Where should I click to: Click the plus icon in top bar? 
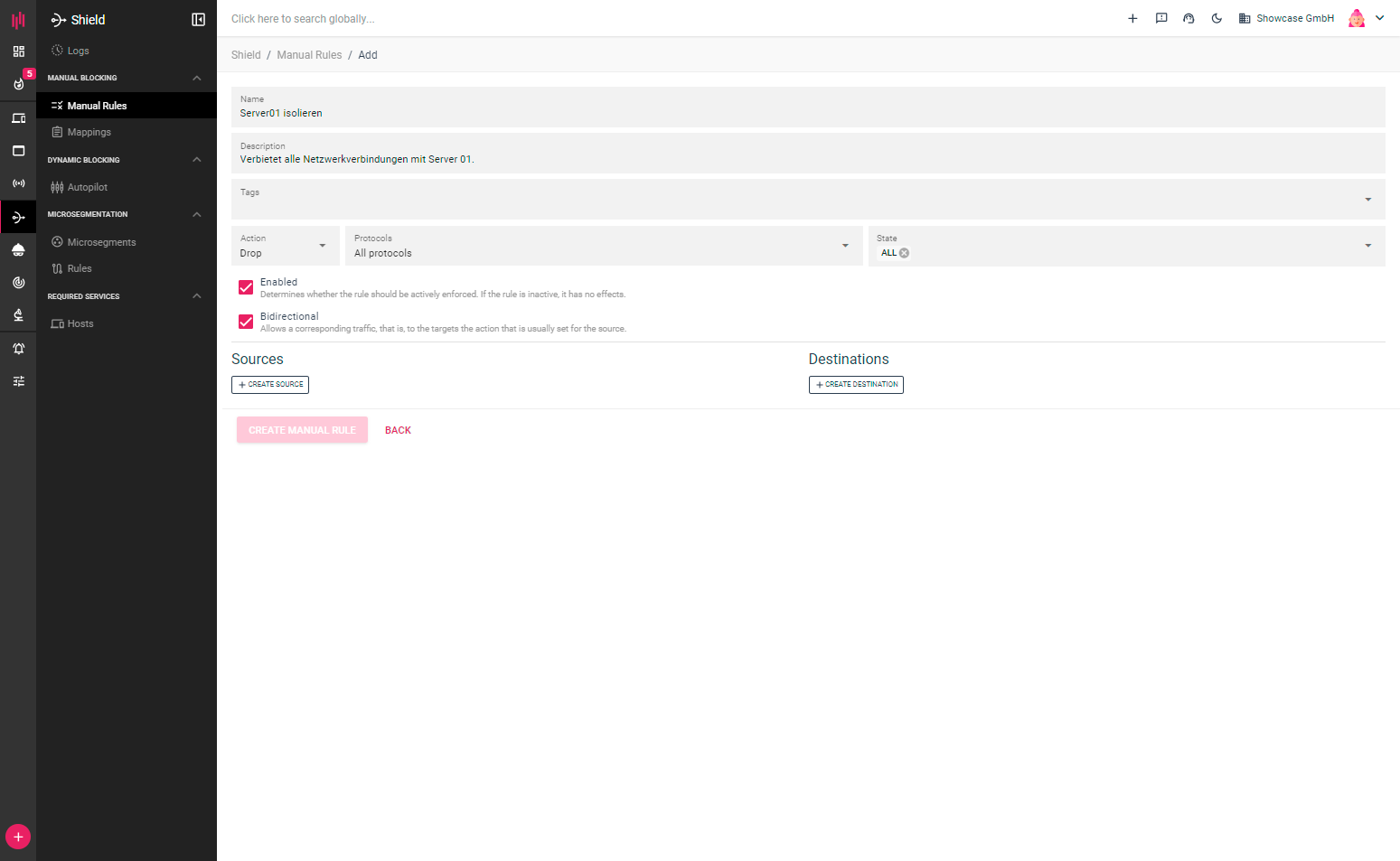[x=1132, y=18]
